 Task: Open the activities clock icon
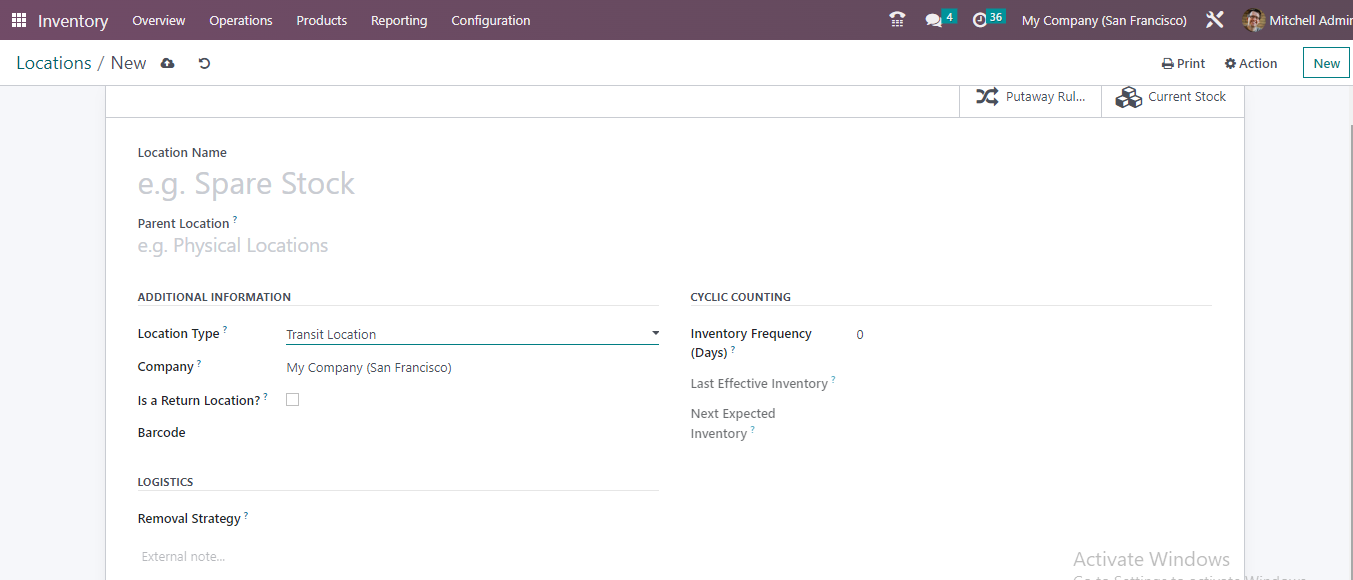click(981, 18)
